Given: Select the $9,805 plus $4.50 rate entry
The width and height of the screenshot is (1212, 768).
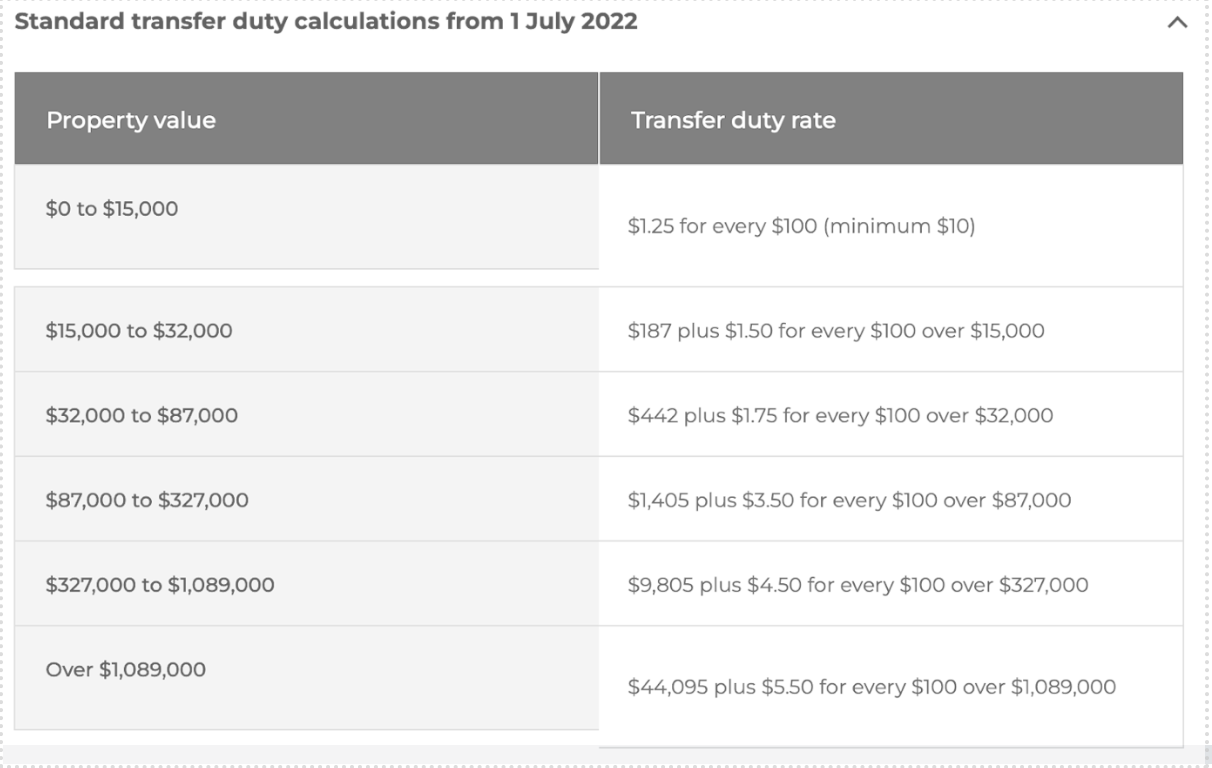Looking at the screenshot, I should [858, 584].
